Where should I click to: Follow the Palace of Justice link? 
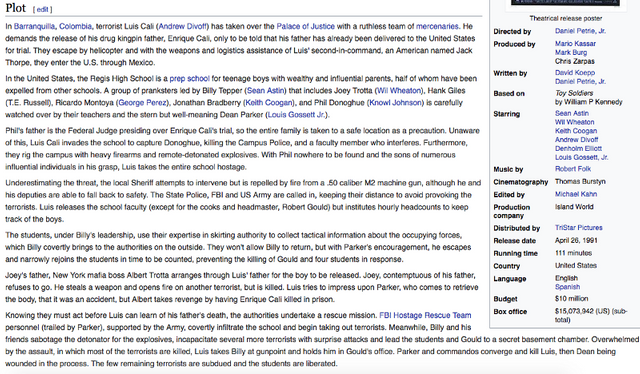[x=305, y=27]
